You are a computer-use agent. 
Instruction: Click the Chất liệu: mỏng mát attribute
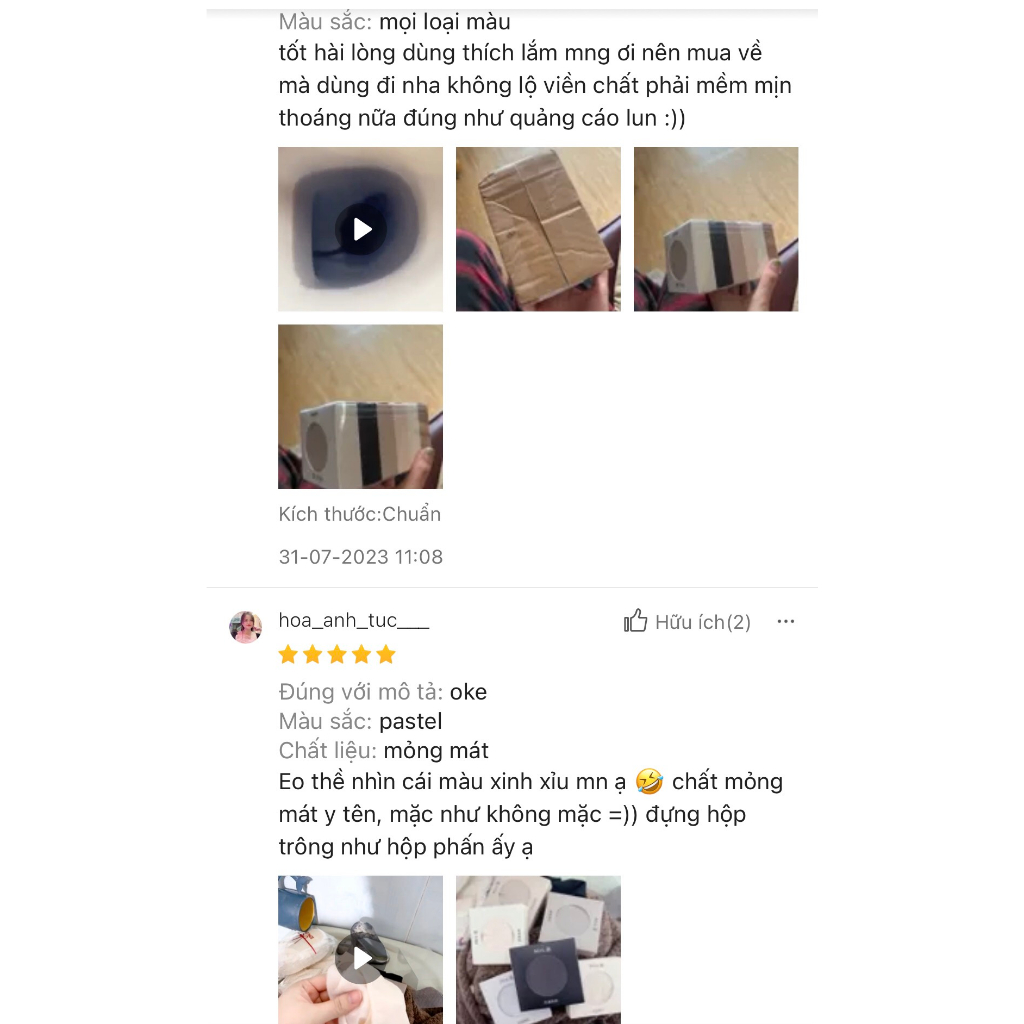(383, 750)
